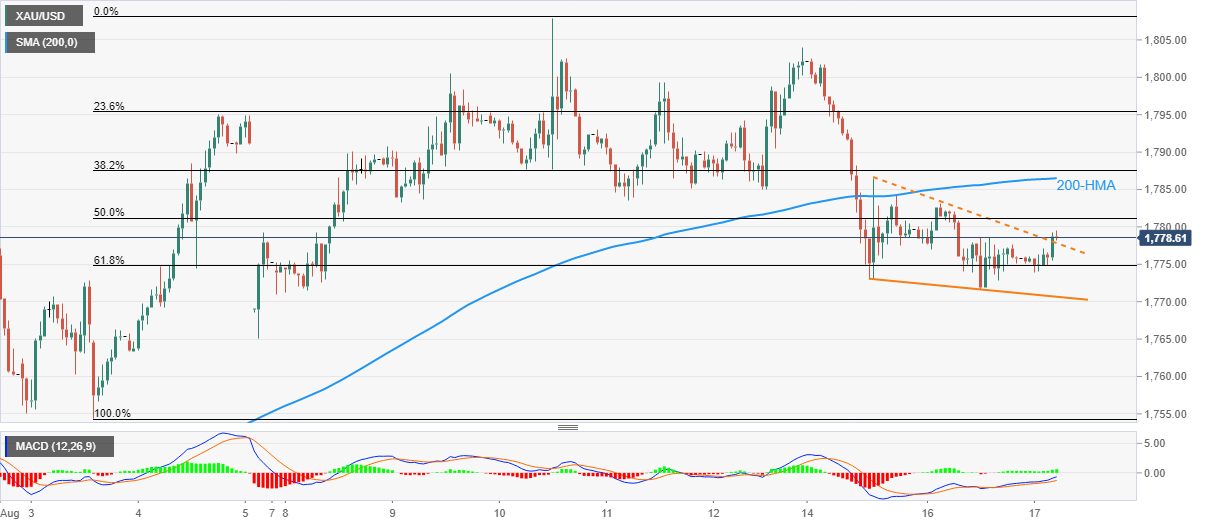Click the 16 date label on time axis
1207x526 pixels.
928,511
